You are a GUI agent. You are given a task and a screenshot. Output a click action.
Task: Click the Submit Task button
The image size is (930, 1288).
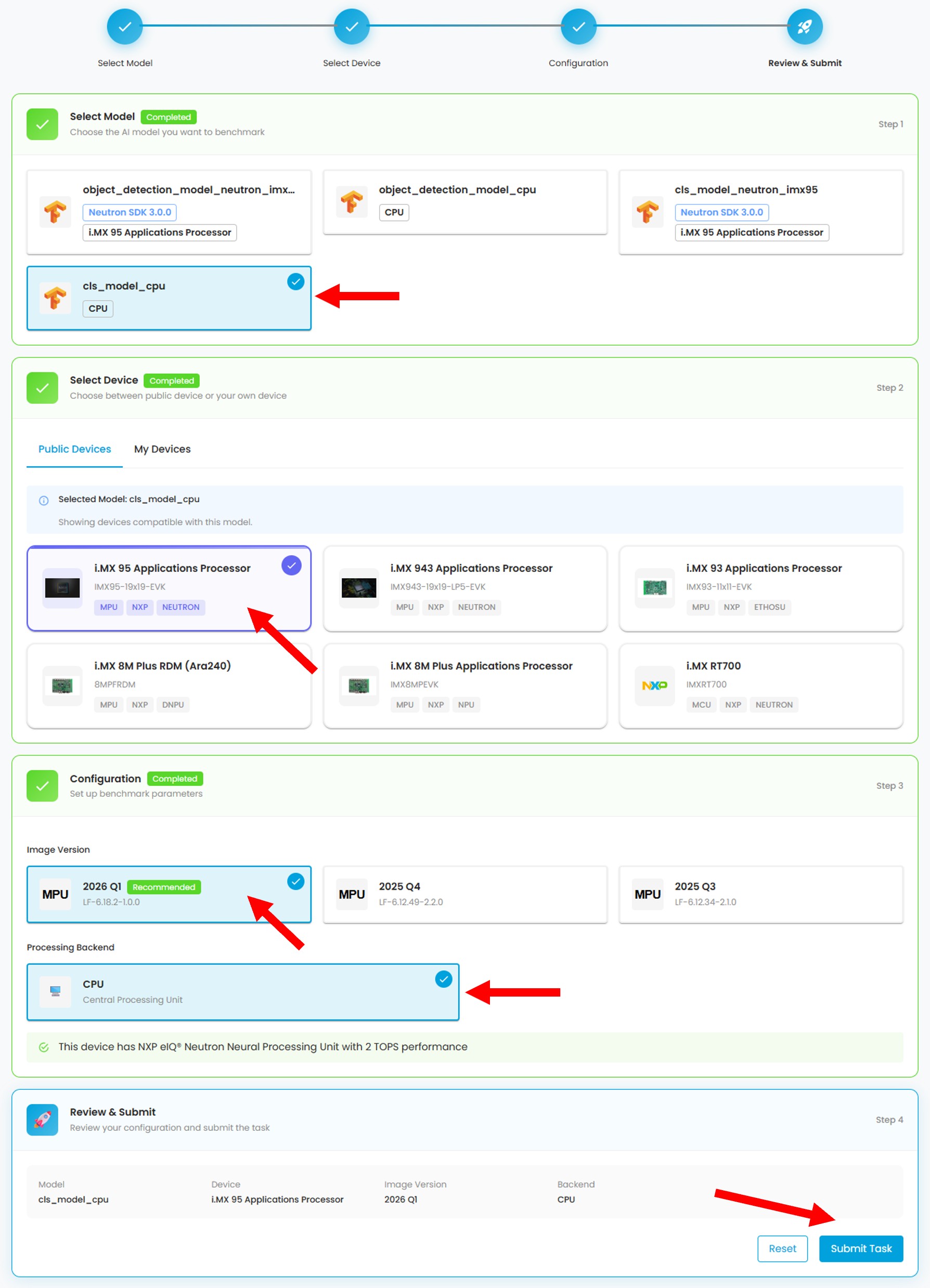tap(861, 1248)
